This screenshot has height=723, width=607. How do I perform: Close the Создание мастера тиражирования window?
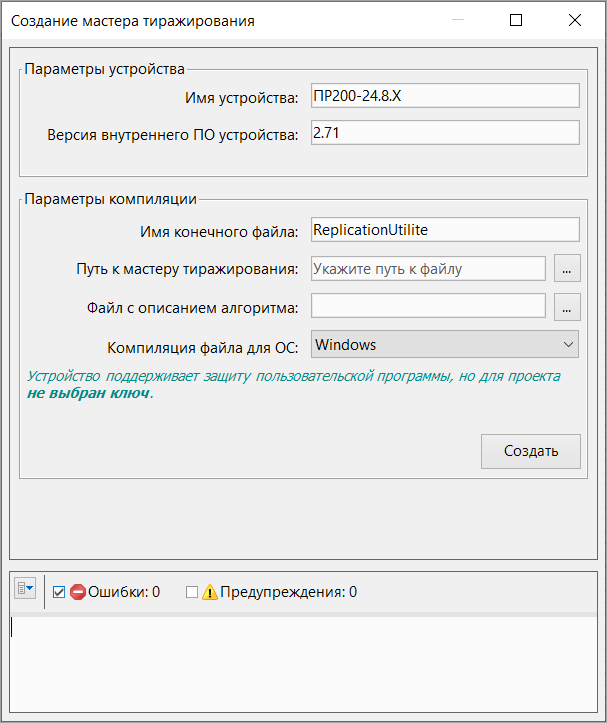(x=574, y=20)
